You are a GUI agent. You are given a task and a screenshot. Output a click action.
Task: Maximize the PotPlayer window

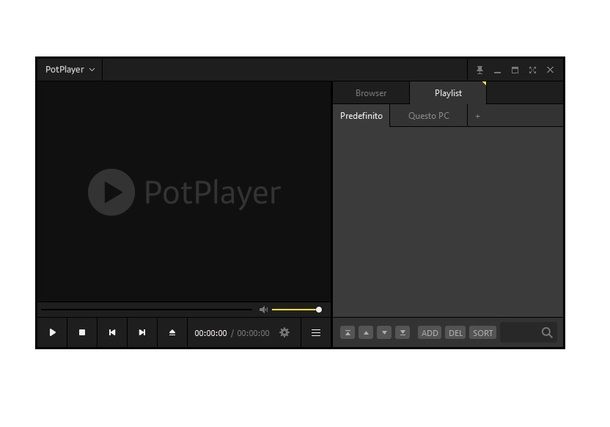point(515,70)
